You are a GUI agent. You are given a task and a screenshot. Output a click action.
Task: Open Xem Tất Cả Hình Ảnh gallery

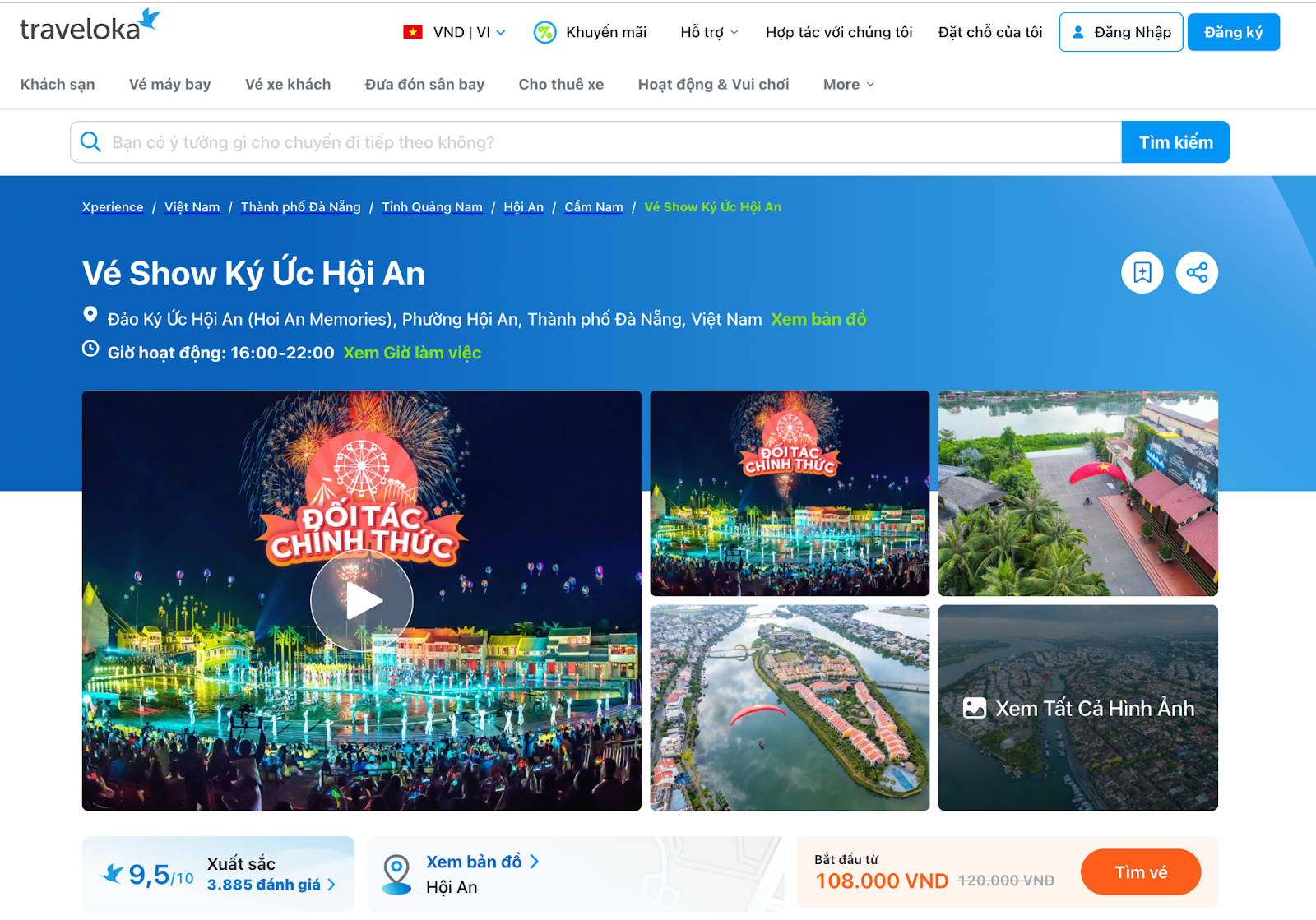1077,708
